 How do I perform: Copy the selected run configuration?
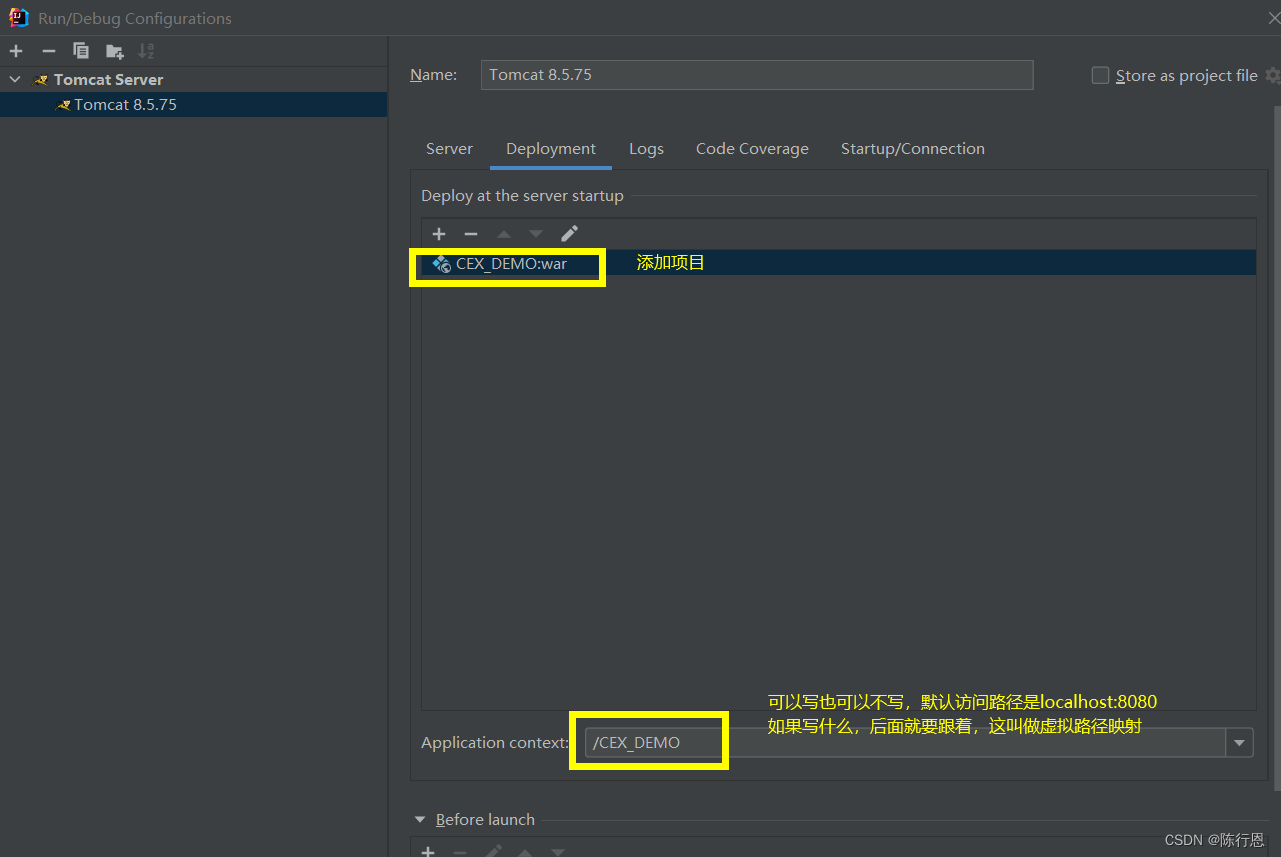(81, 51)
